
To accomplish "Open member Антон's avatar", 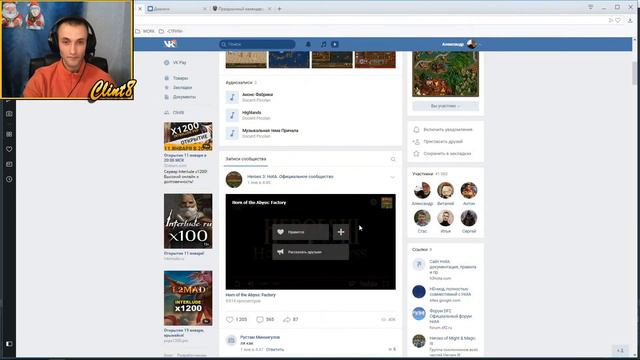I will coord(469,190).
